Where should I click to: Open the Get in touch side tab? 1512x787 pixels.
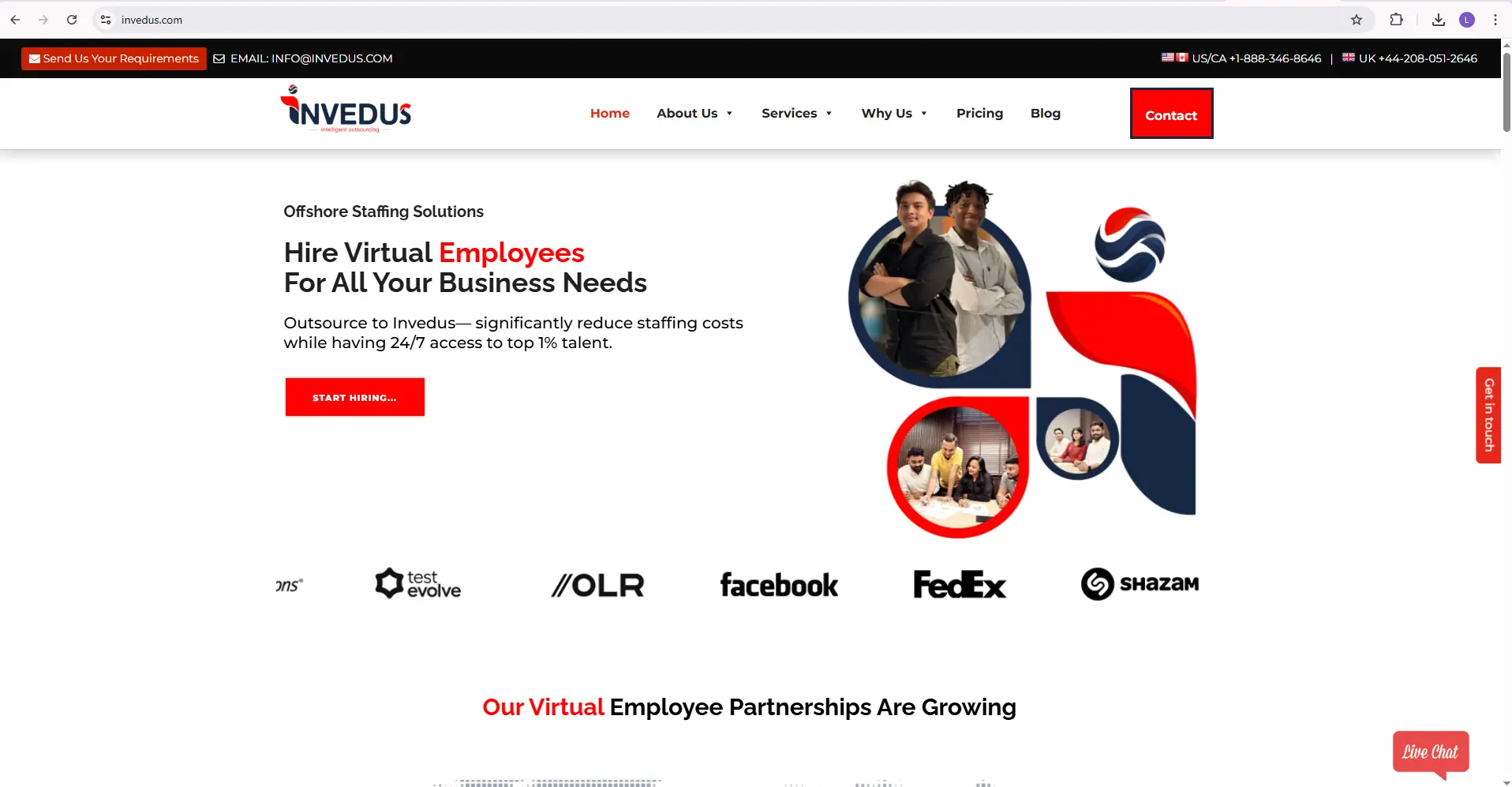click(1488, 415)
